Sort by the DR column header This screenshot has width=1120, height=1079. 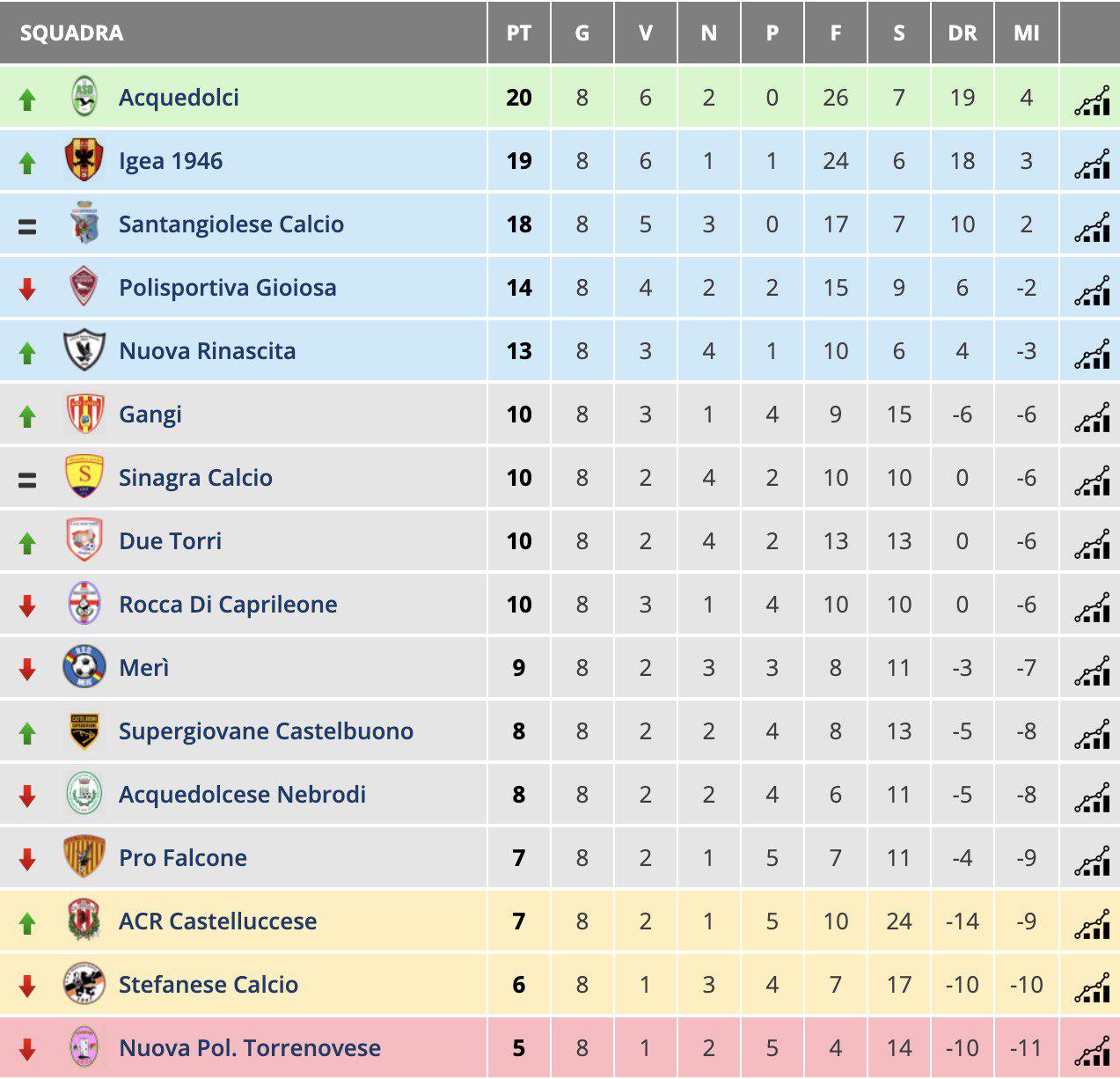click(x=963, y=33)
